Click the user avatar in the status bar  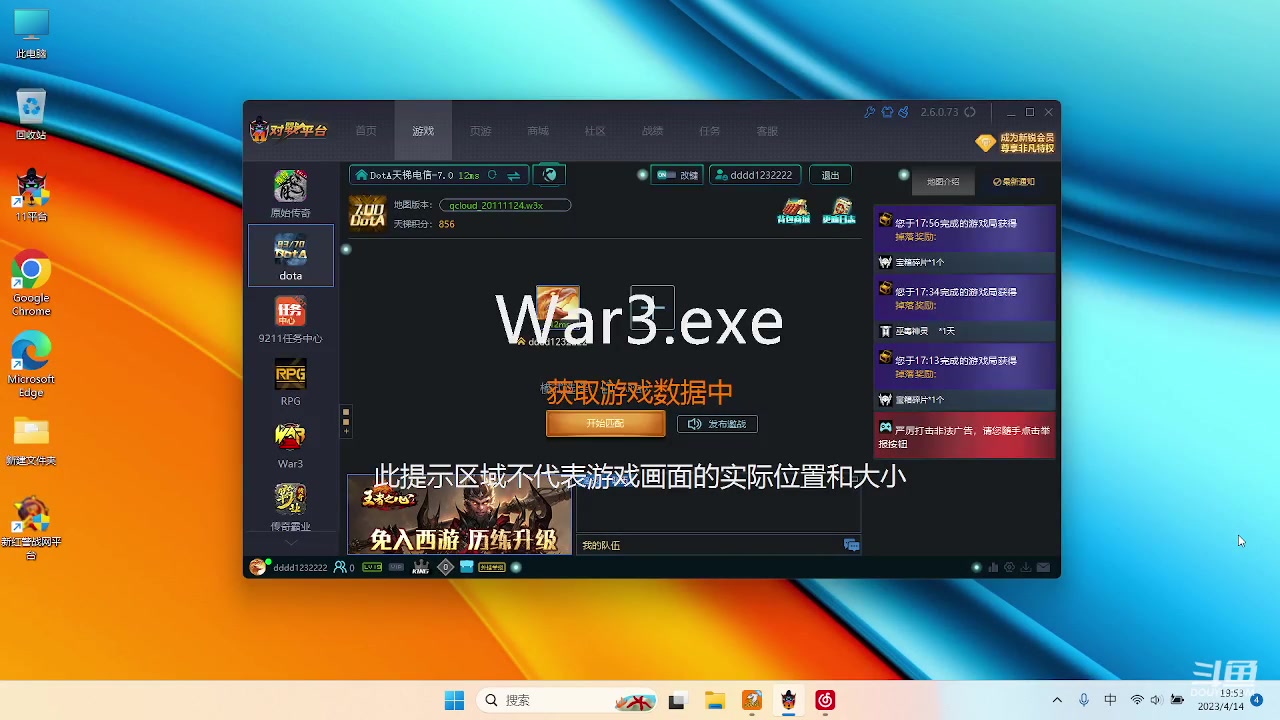[x=258, y=567]
